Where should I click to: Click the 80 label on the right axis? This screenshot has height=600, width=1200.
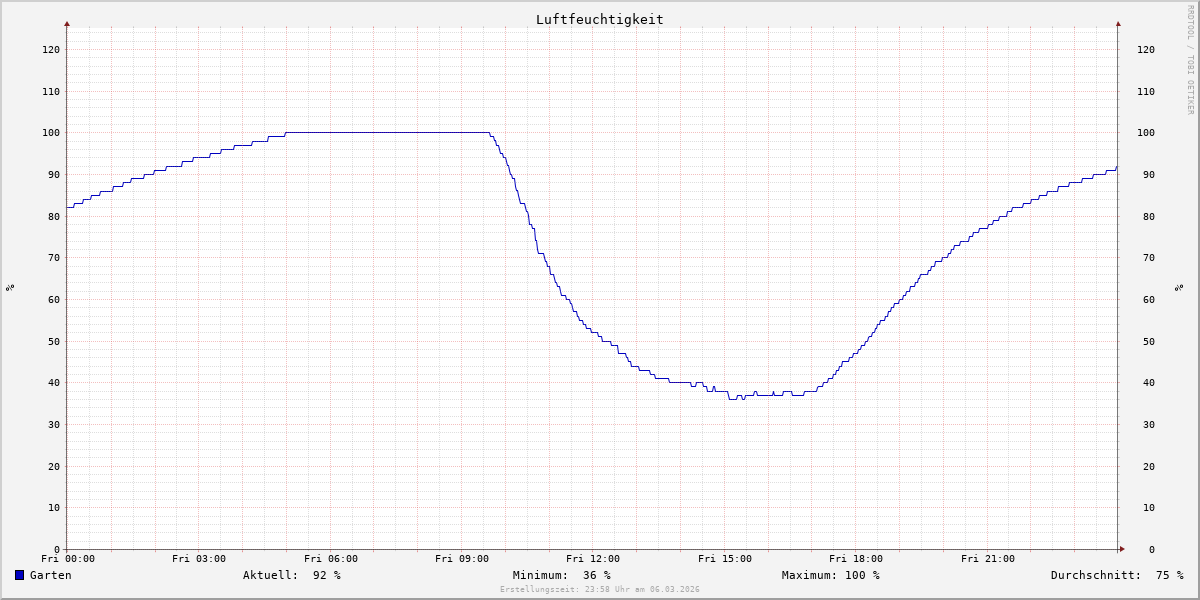pos(1149,216)
